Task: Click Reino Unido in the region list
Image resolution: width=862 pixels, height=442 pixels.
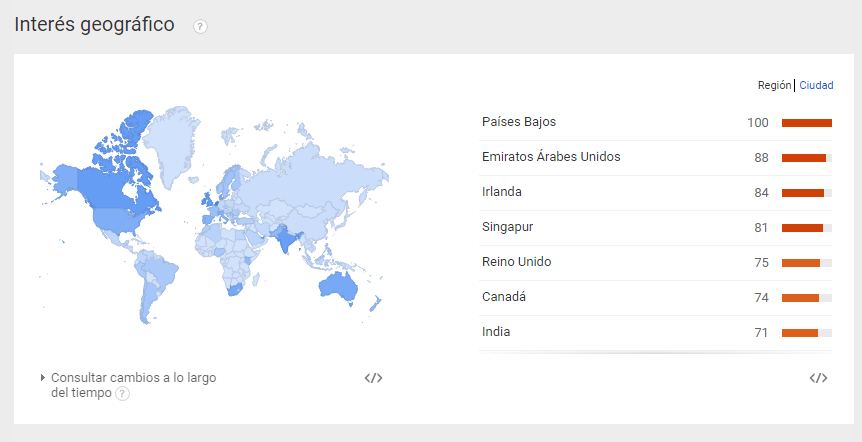Action: point(516,262)
